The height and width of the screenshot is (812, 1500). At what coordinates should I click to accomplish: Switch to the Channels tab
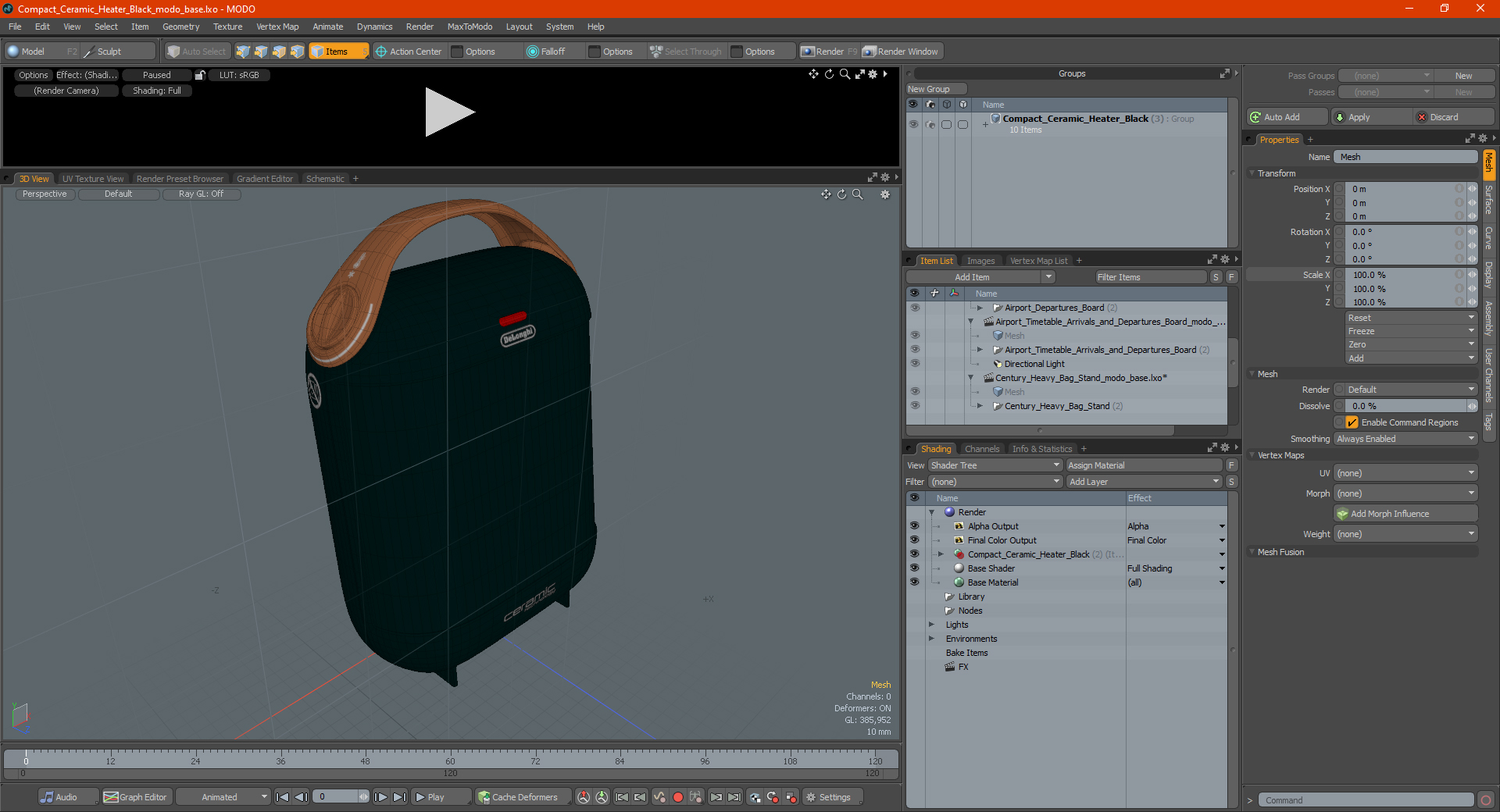tap(981, 449)
